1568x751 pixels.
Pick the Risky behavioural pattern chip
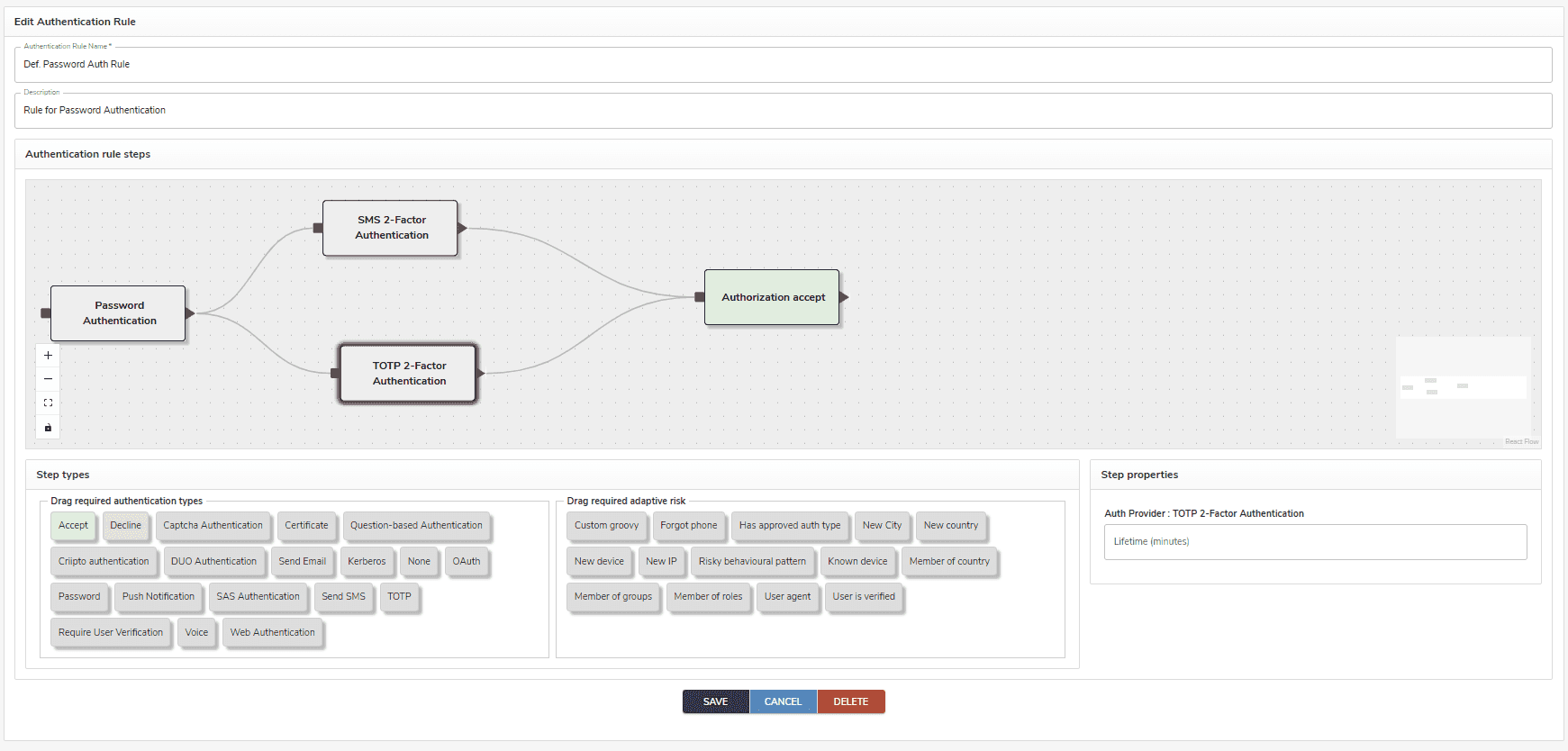point(752,562)
